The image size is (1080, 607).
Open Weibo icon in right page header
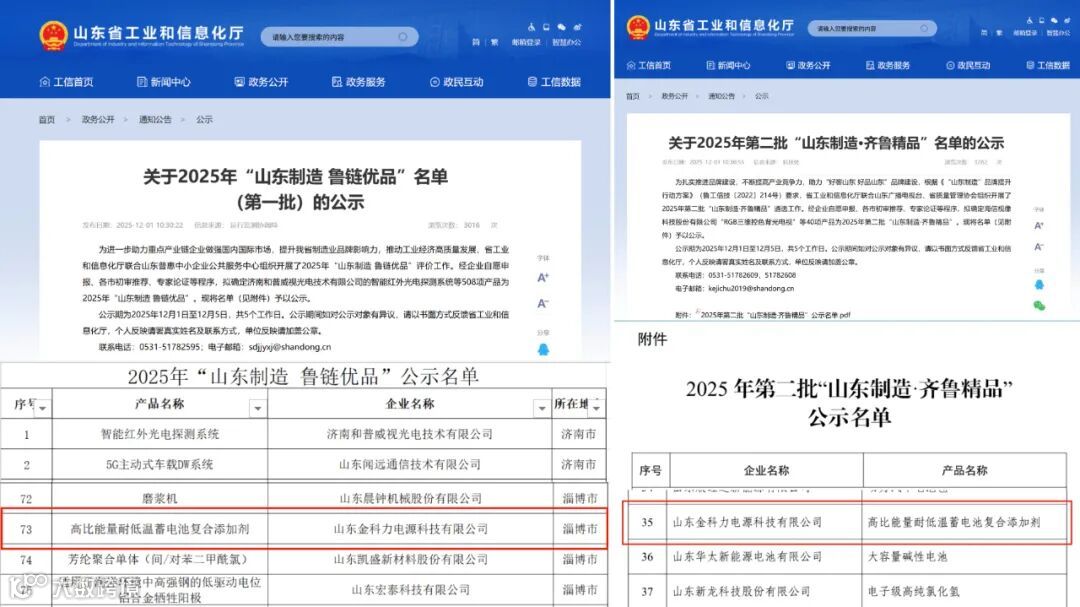pyautogui.click(x=1066, y=21)
